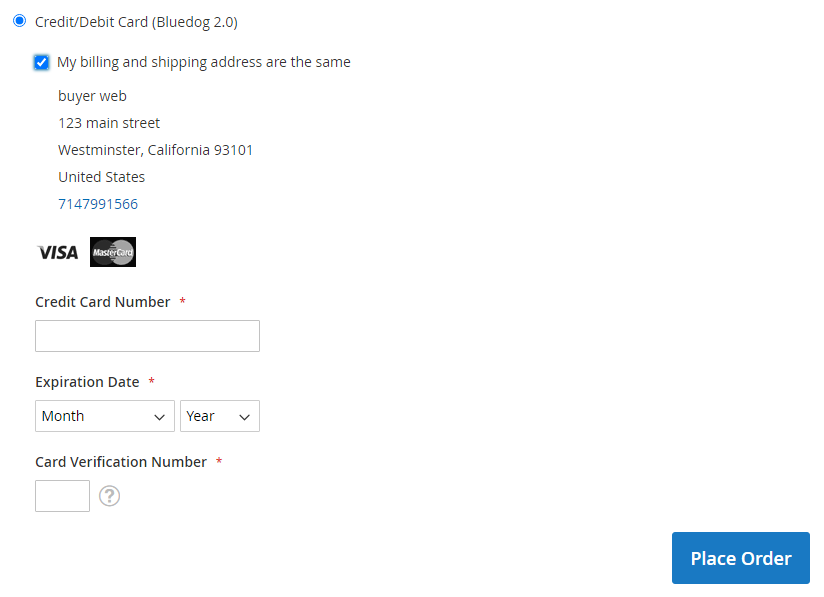This screenshot has width=824, height=597.
Task: Click the "Expiration Date" field label
Action: [87, 382]
